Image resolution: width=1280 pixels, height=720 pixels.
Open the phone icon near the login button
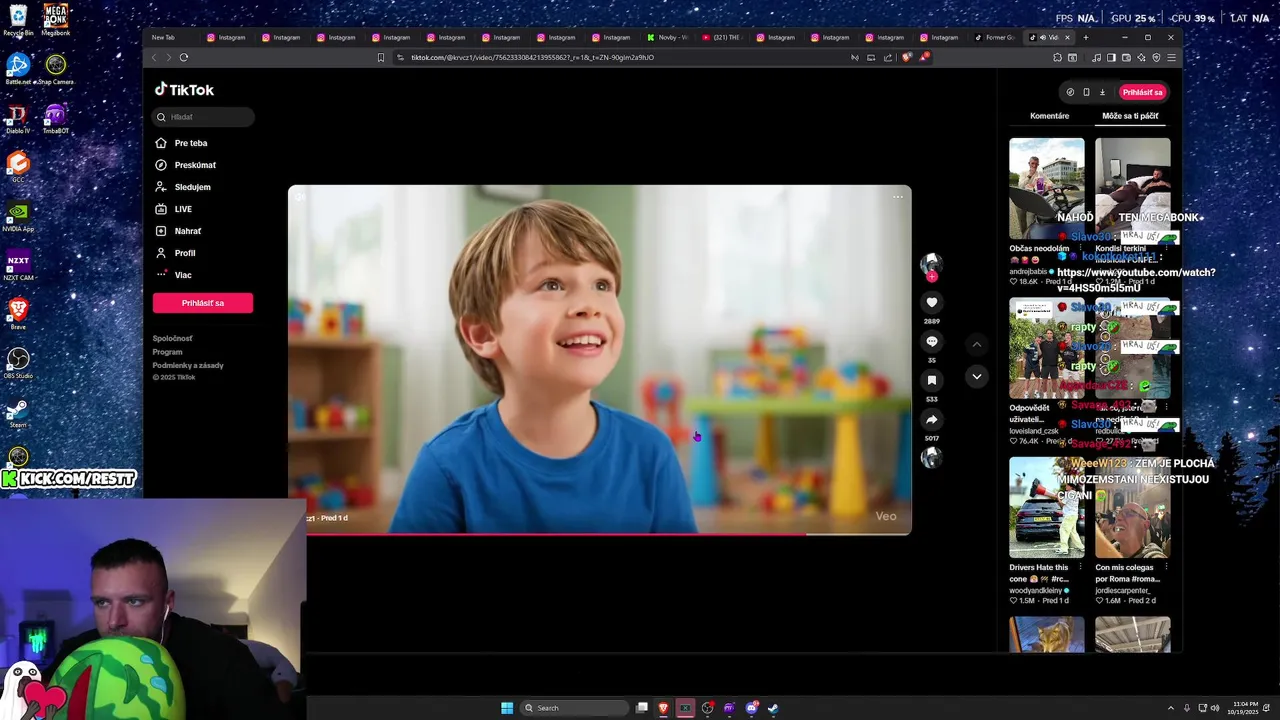pos(1086,92)
